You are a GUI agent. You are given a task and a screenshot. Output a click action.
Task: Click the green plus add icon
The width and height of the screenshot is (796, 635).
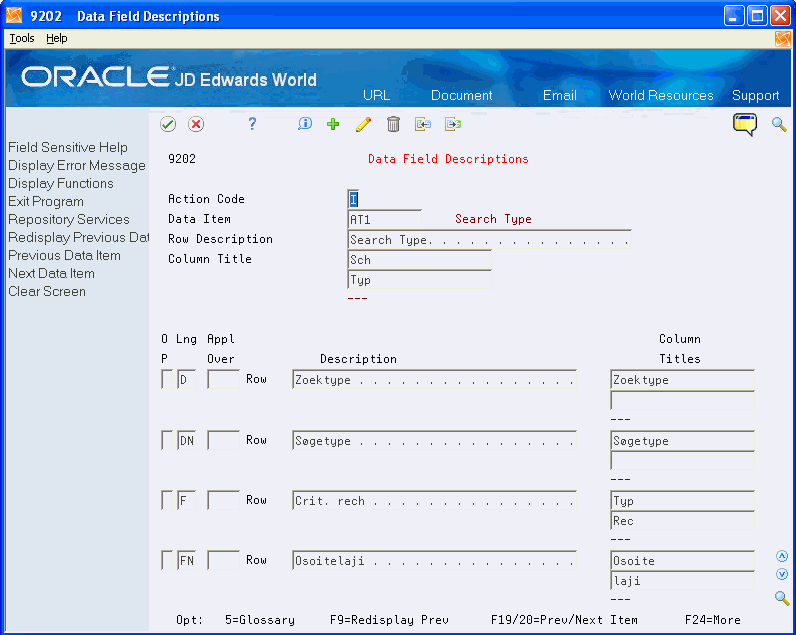pyautogui.click(x=333, y=124)
